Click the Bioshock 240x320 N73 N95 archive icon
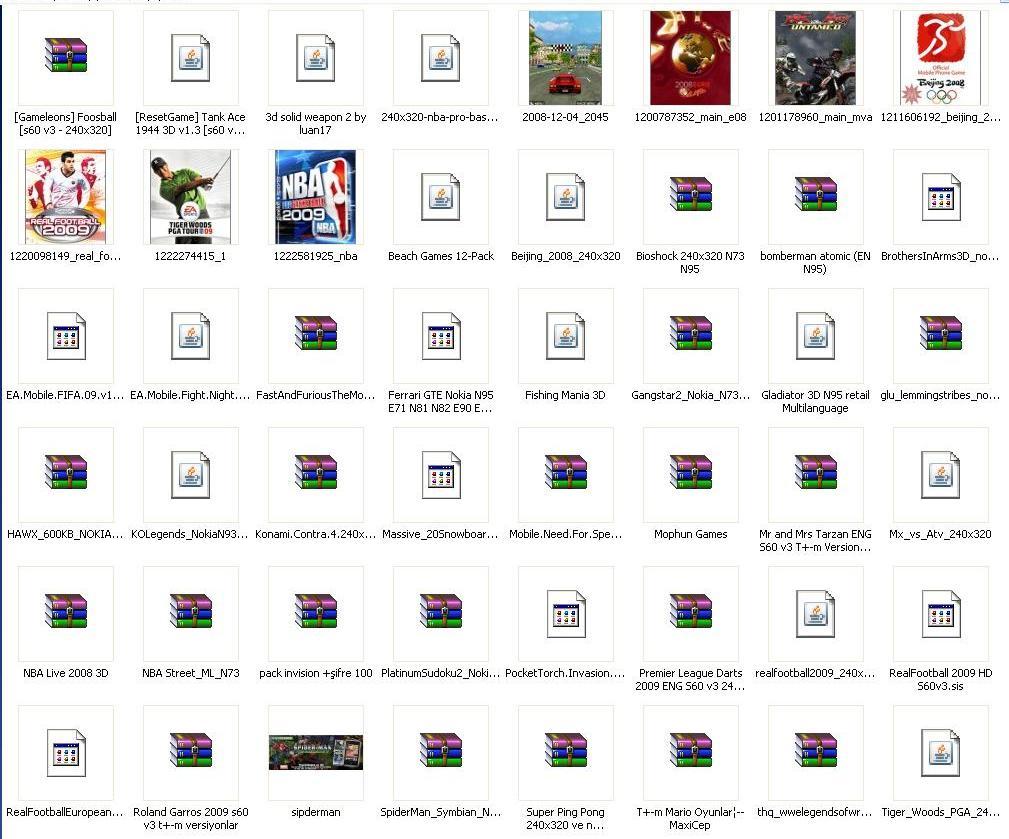The width and height of the screenshot is (1009, 839). pyautogui.click(x=690, y=194)
